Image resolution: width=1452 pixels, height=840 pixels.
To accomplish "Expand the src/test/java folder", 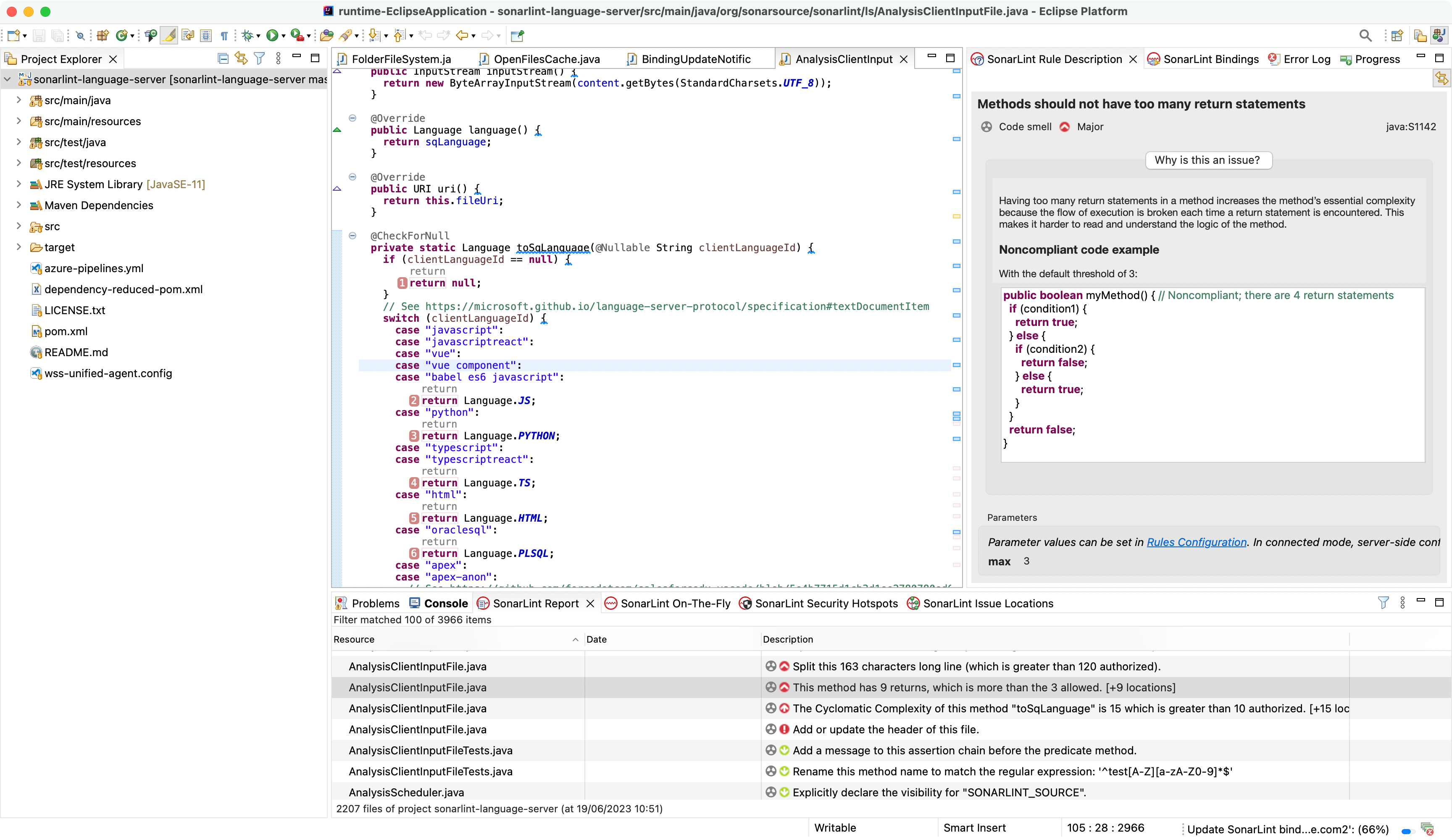I will point(18,142).
